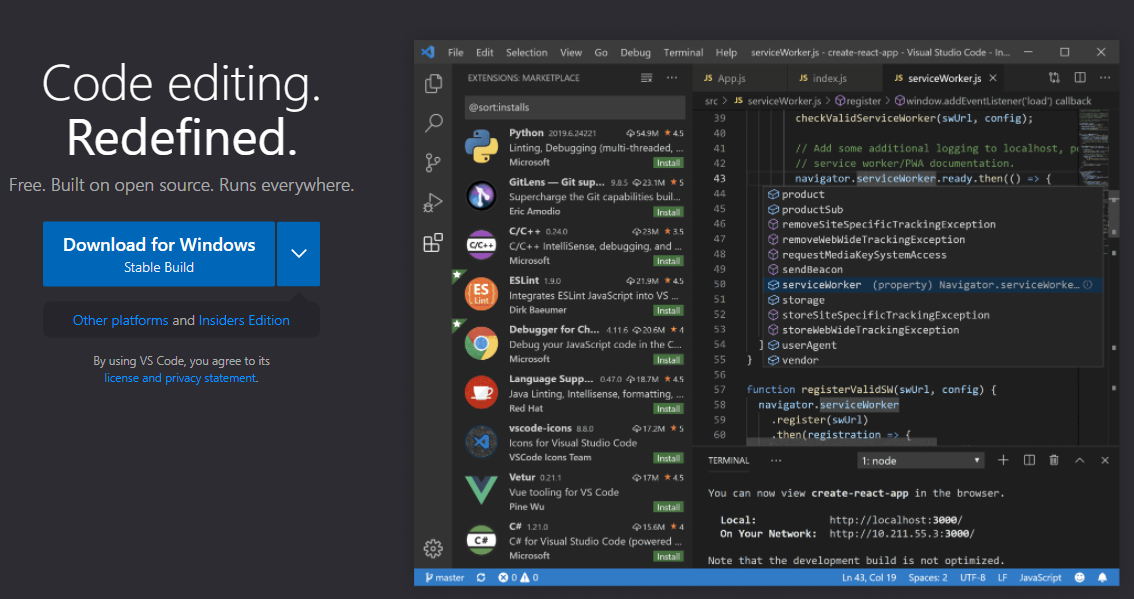Split the terminal panel

pyautogui.click(x=1029, y=460)
